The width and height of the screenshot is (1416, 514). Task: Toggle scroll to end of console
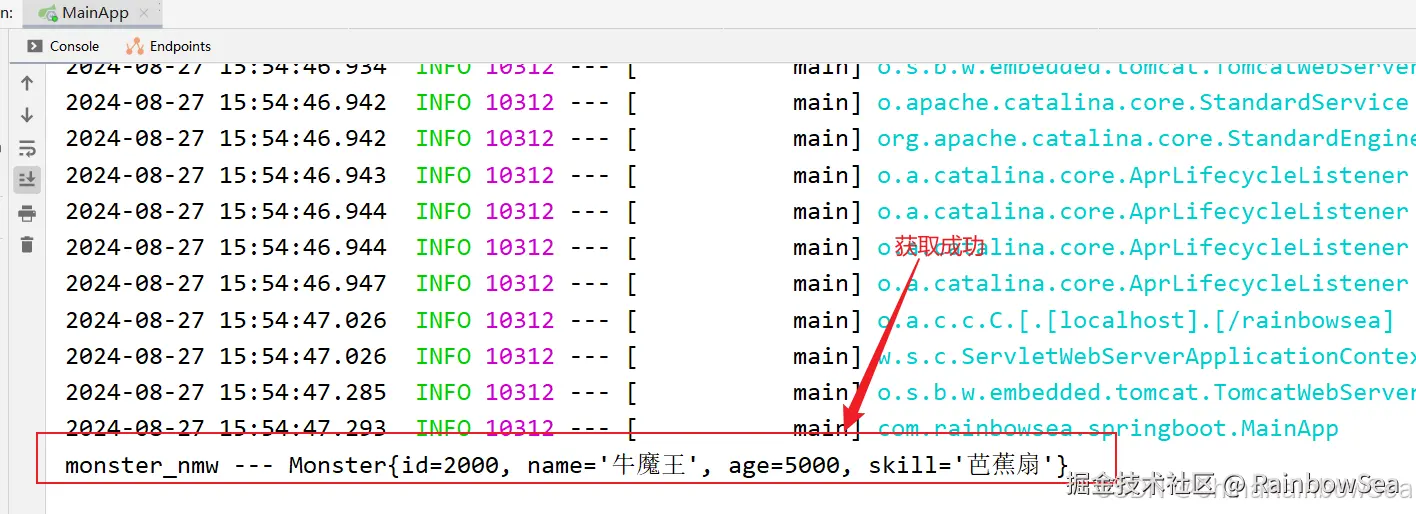tap(27, 180)
